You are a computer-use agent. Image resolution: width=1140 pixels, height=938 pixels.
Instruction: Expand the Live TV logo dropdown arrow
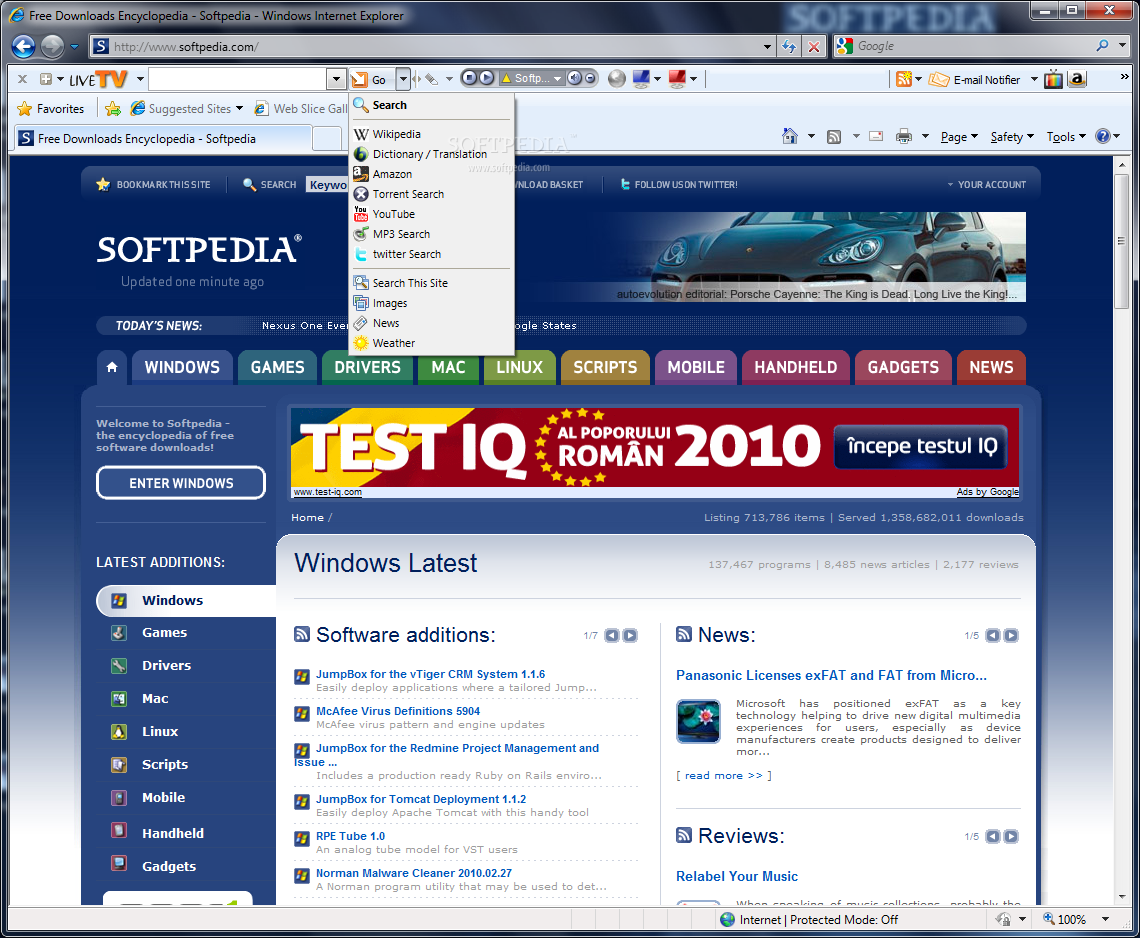click(x=140, y=79)
